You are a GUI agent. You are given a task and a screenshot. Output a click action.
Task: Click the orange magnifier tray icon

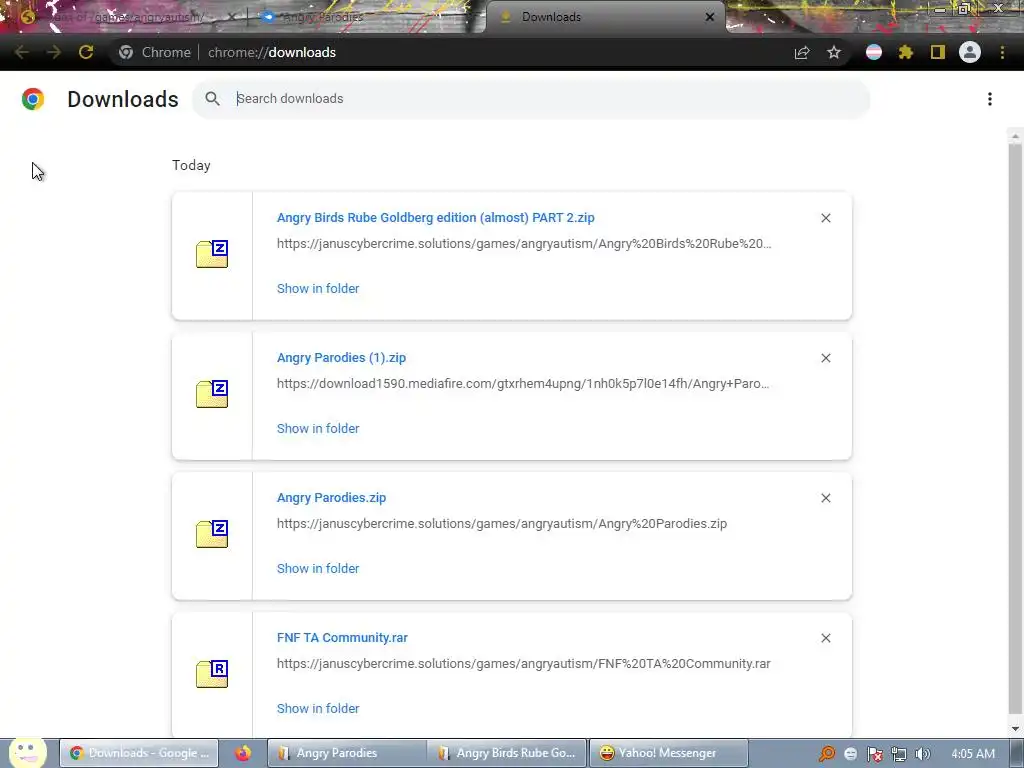click(827, 754)
